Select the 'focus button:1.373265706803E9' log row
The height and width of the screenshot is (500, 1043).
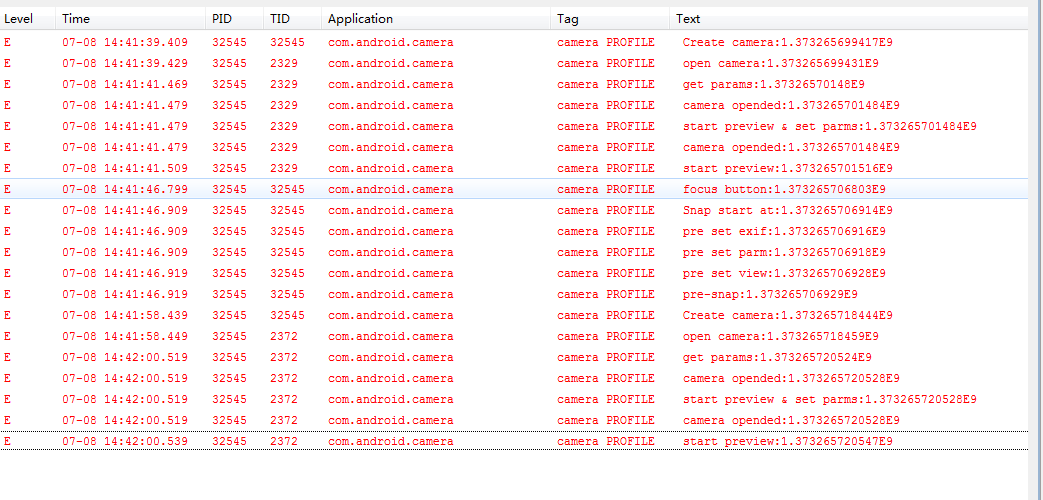pos(514,189)
